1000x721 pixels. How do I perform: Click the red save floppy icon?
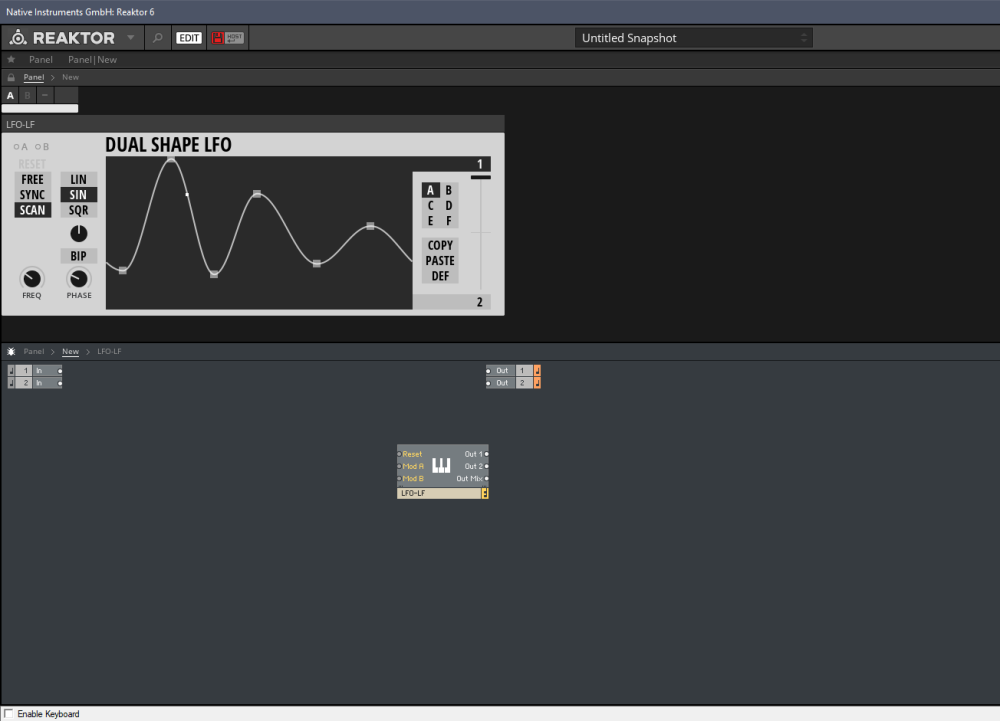(217, 38)
